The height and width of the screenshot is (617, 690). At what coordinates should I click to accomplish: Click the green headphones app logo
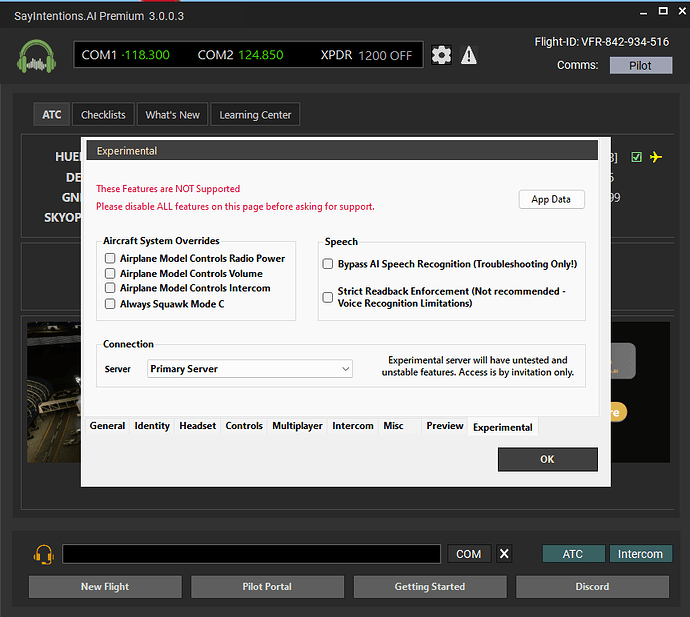(x=37, y=56)
